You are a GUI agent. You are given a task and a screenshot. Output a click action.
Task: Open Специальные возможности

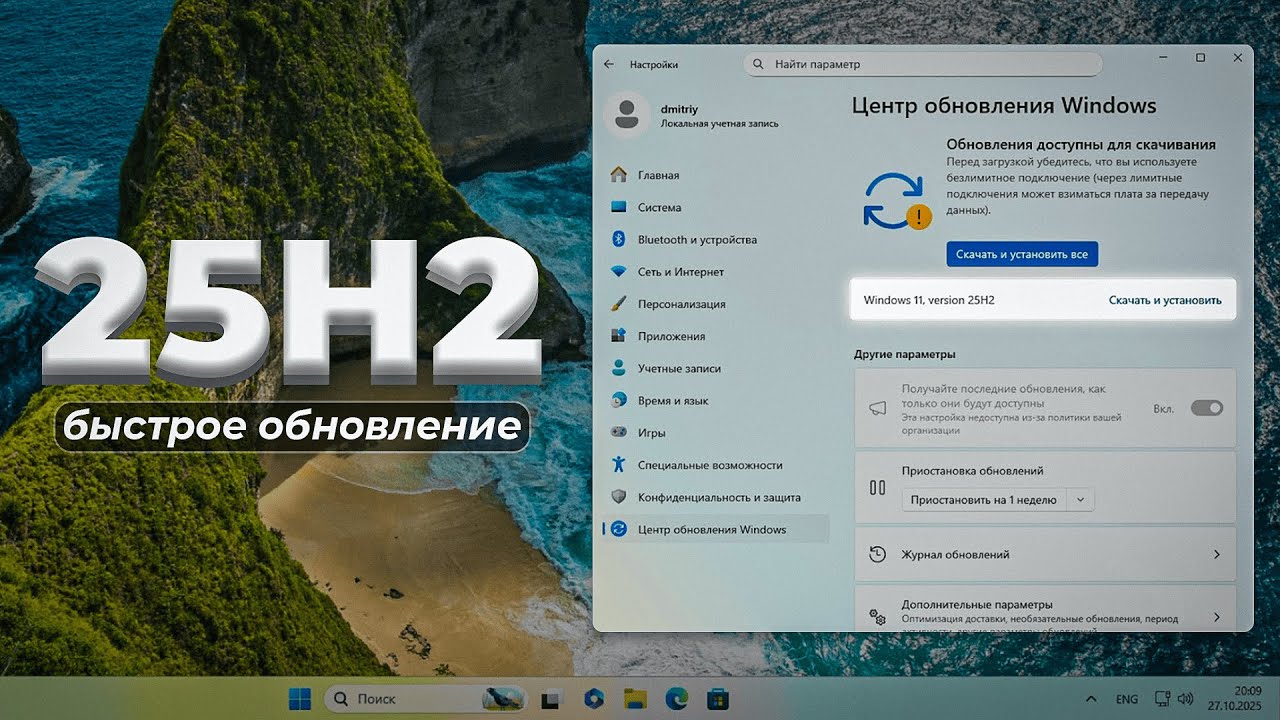tap(716, 465)
